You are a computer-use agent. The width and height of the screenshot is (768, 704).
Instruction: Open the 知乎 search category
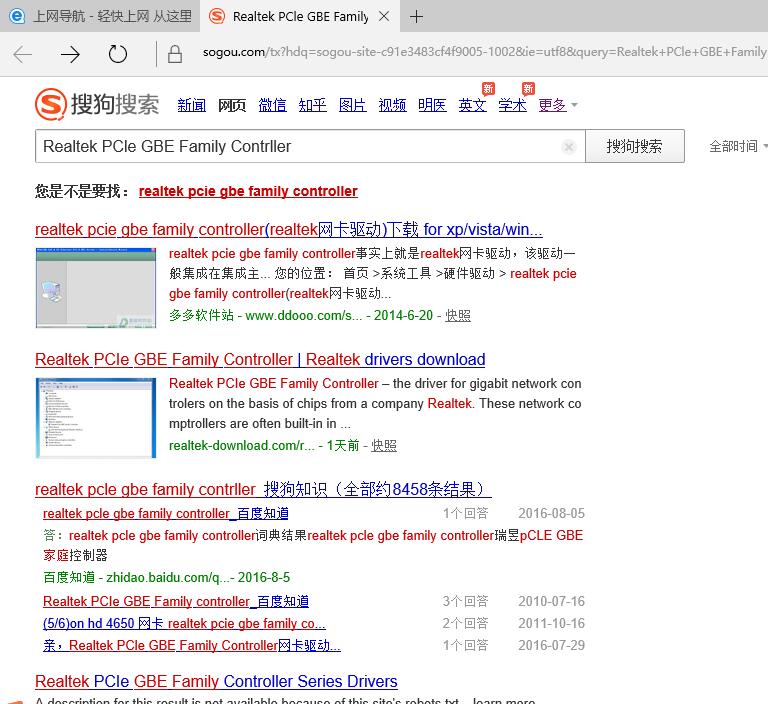312,105
